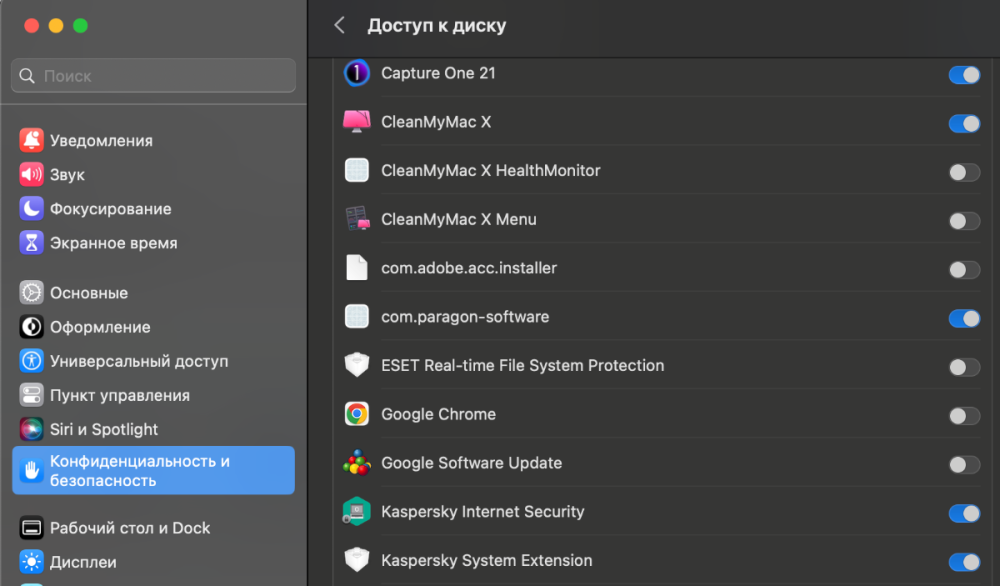Click the com.adobe.acc.installer file icon
1000x586 pixels.
coord(357,268)
